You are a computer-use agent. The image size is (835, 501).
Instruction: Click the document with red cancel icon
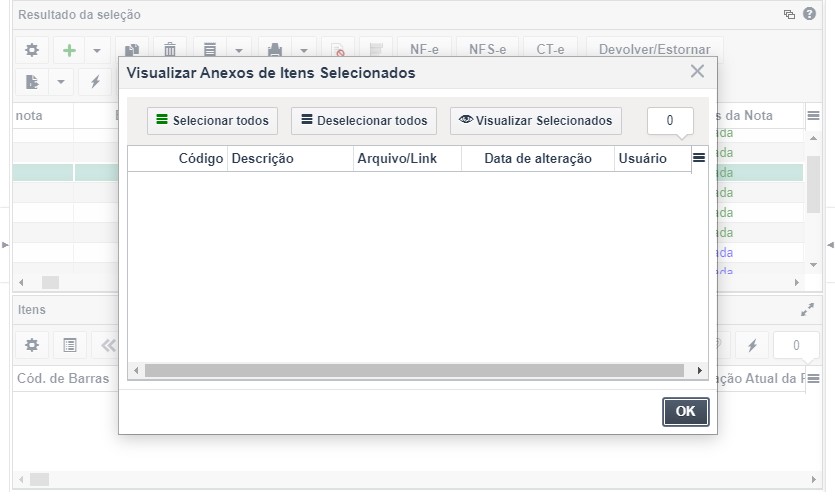[x=338, y=50]
